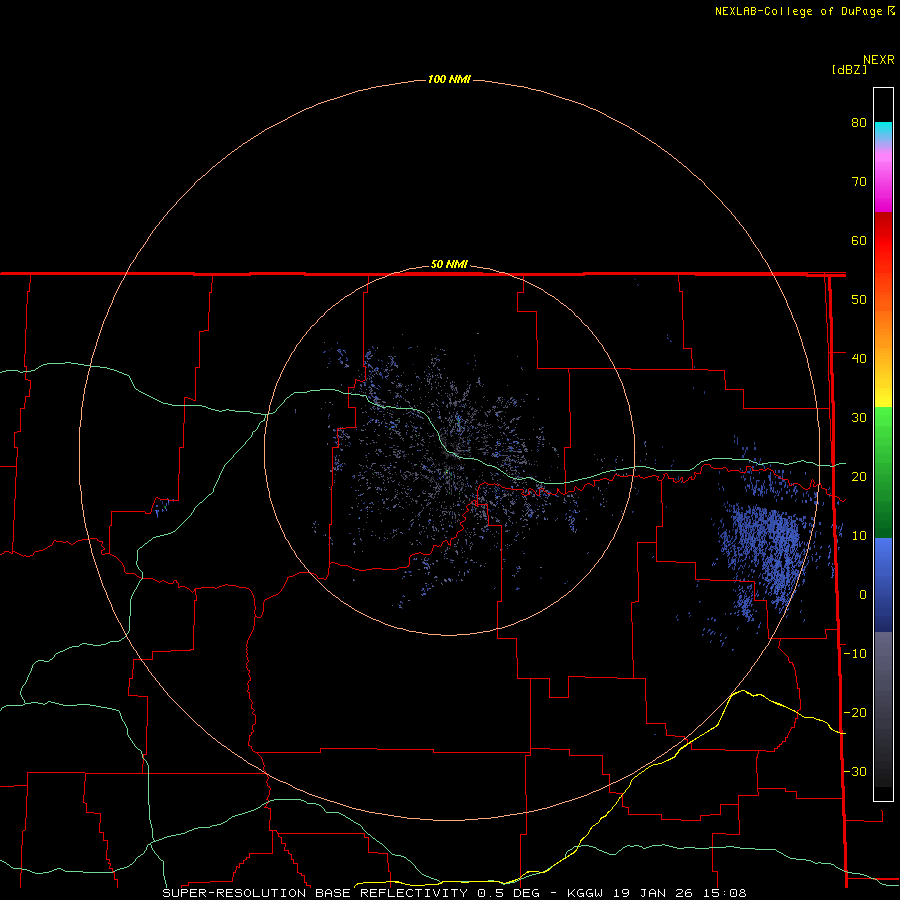900x900 pixels.
Task: Click the -20 dBZ scale value
Action: tap(855, 713)
